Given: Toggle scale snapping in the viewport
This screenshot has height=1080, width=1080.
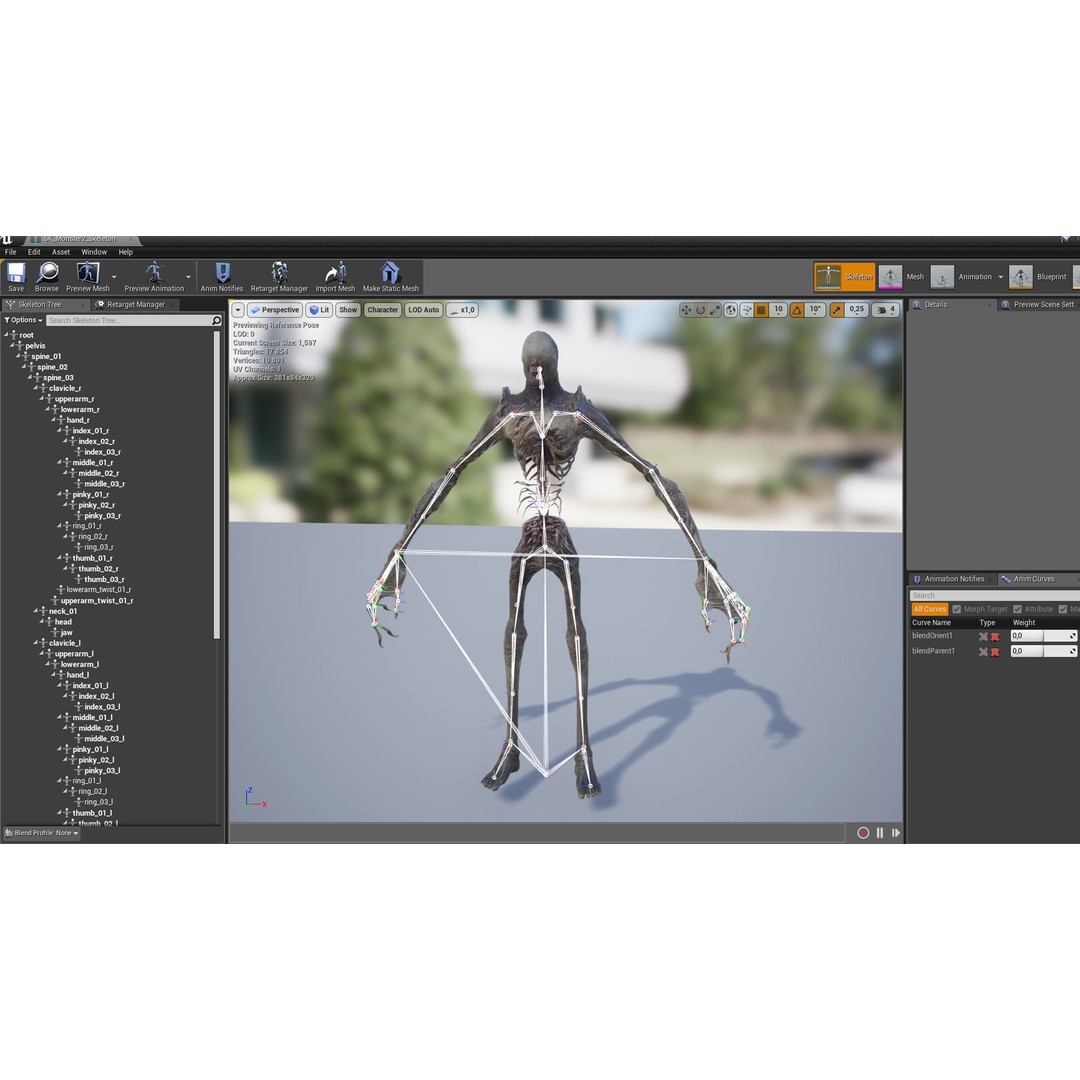Looking at the screenshot, I should pyautogui.click(x=837, y=310).
